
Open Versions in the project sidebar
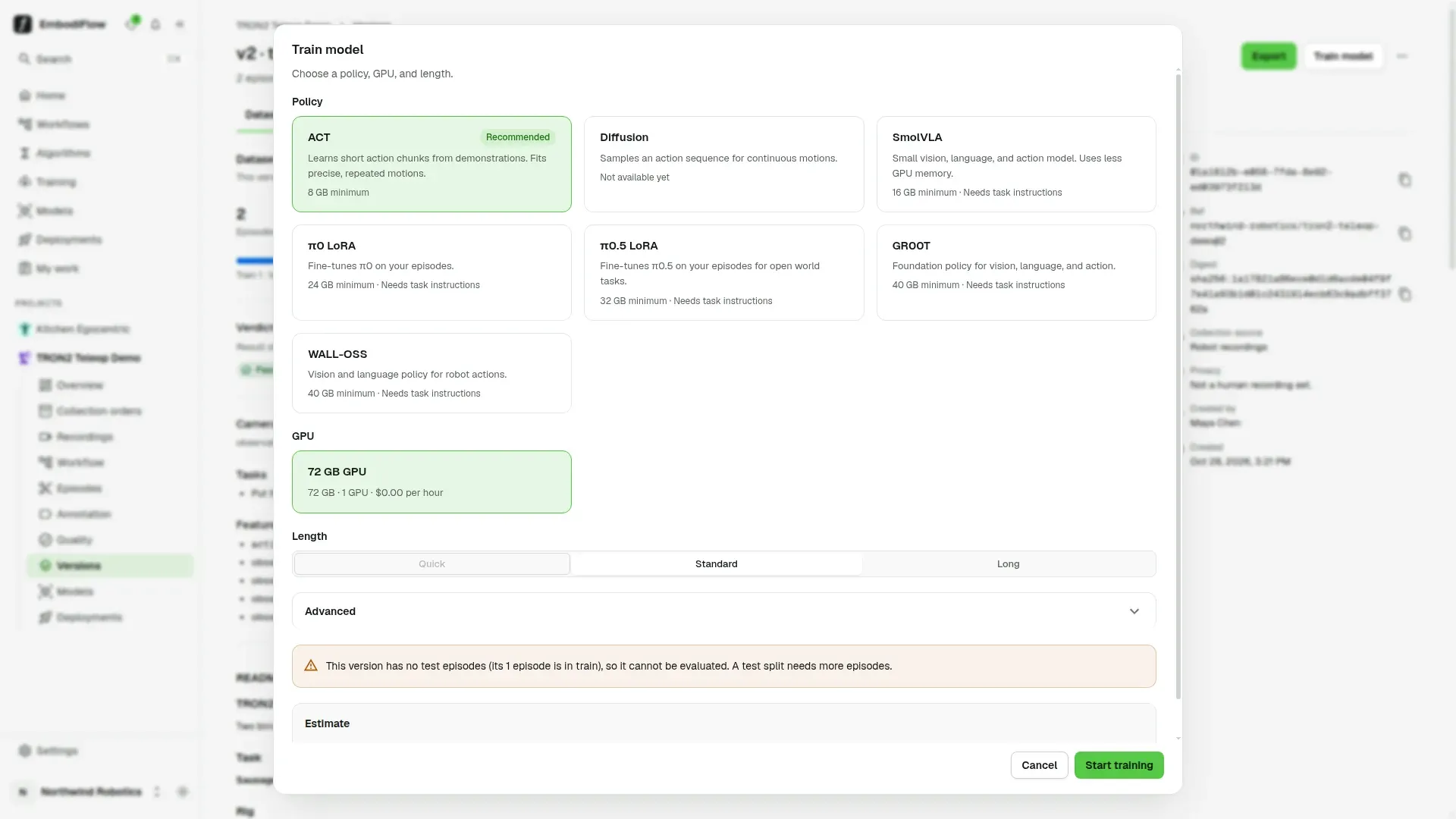point(110,566)
